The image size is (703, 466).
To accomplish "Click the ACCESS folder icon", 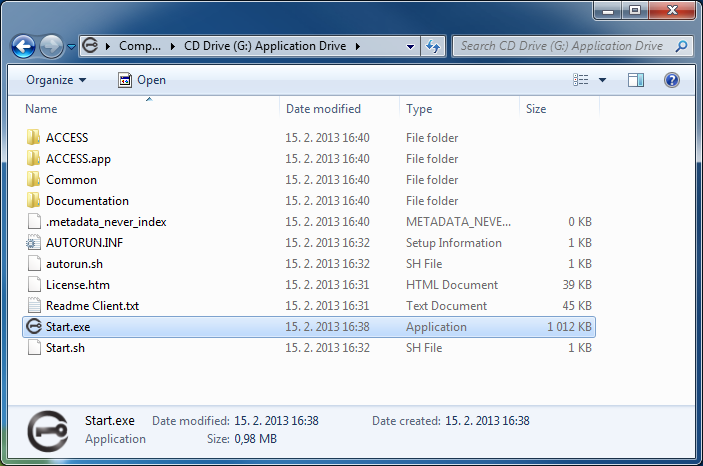I will (33, 138).
